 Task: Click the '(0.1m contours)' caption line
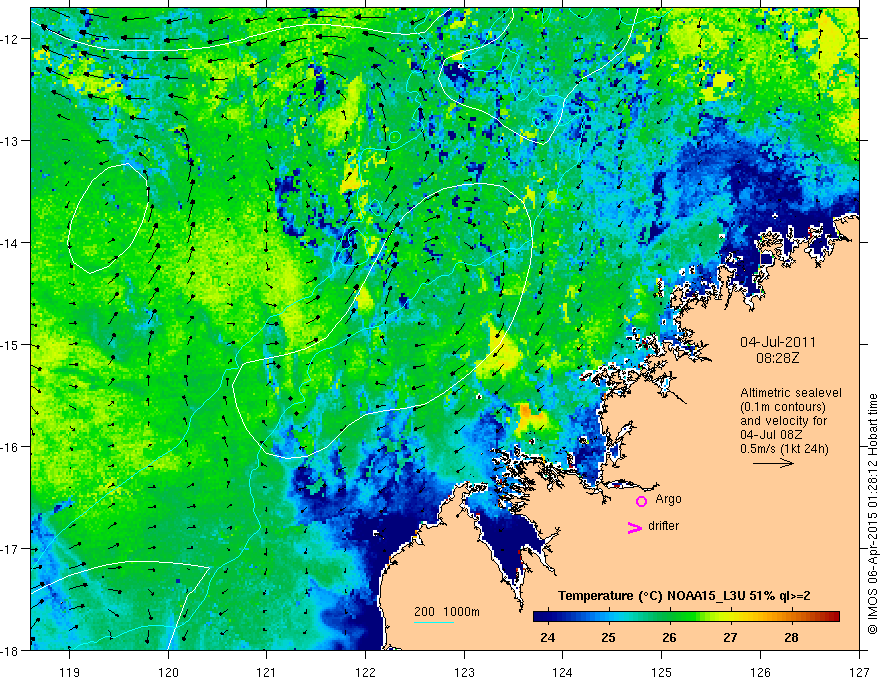click(782, 407)
